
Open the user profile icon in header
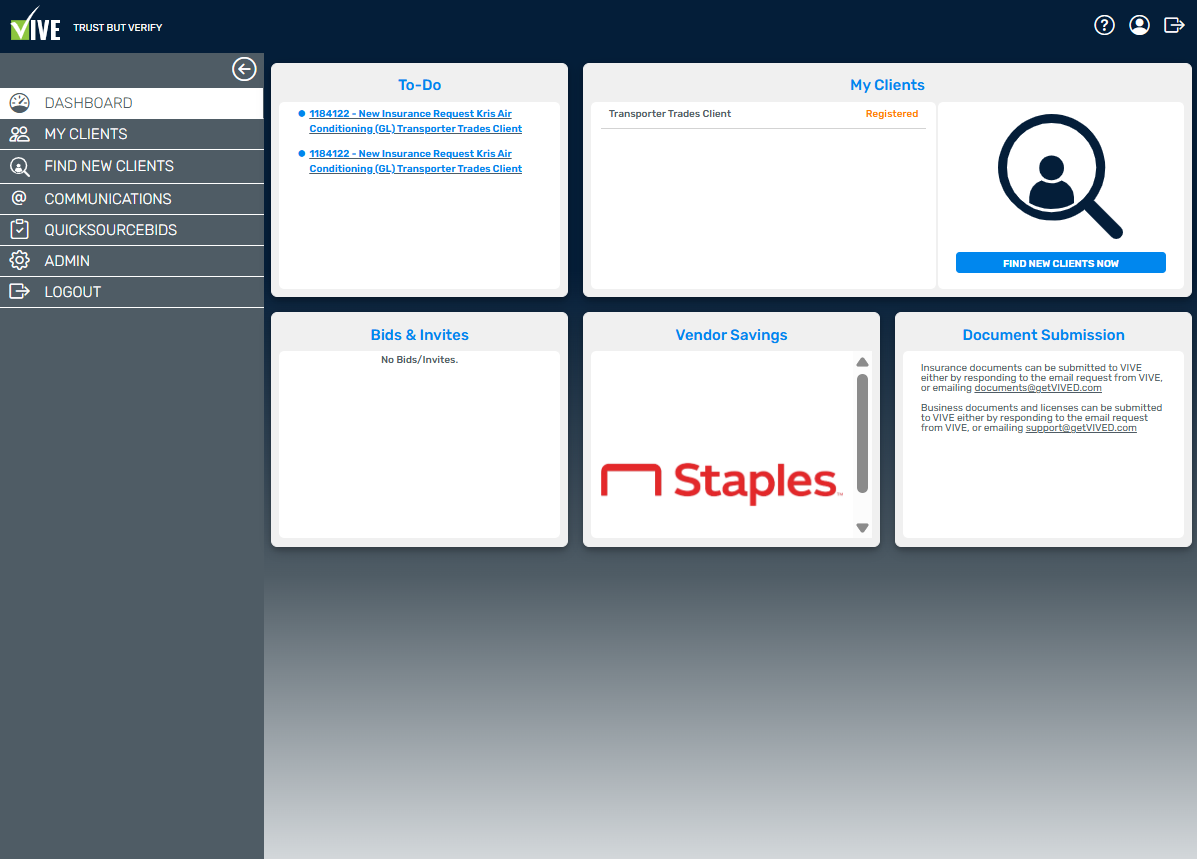tap(1139, 25)
